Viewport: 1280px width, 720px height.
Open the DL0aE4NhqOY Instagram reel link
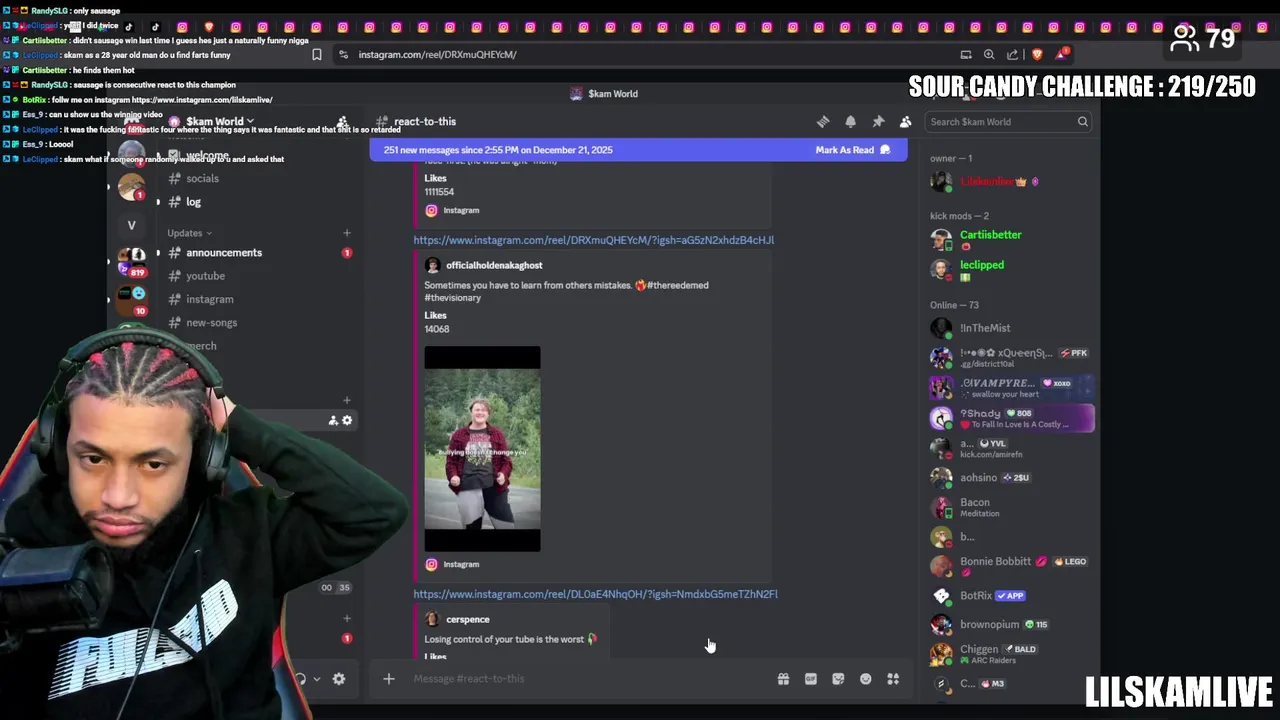click(595, 594)
